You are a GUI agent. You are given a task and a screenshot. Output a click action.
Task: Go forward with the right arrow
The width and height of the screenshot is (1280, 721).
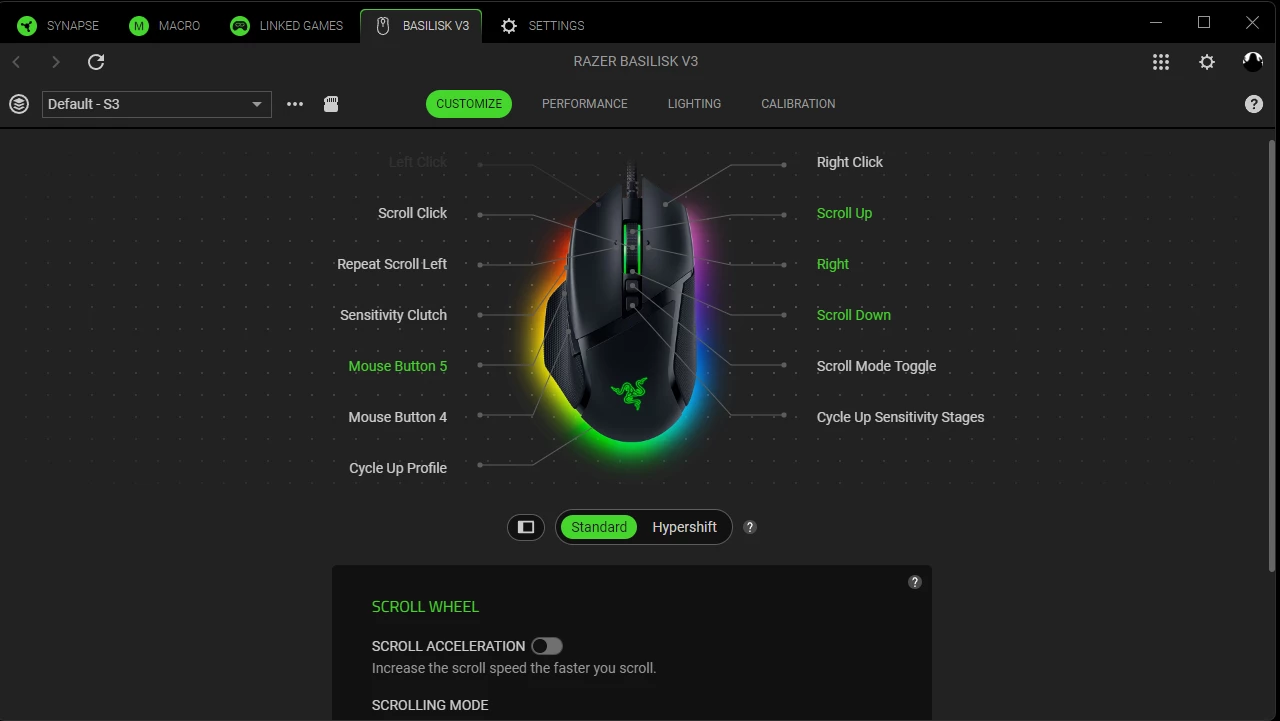56,62
